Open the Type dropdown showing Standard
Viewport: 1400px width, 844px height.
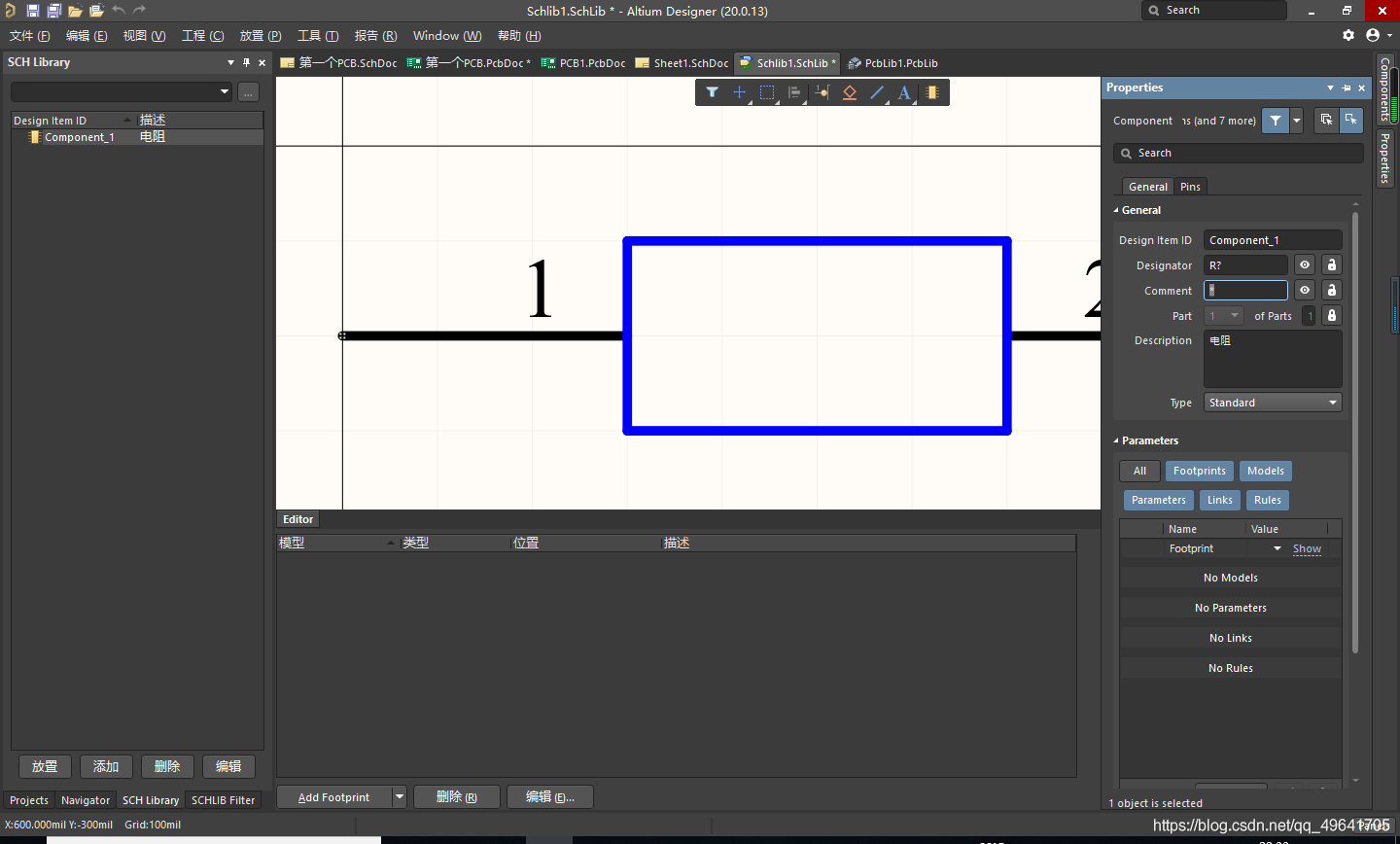(1273, 403)
